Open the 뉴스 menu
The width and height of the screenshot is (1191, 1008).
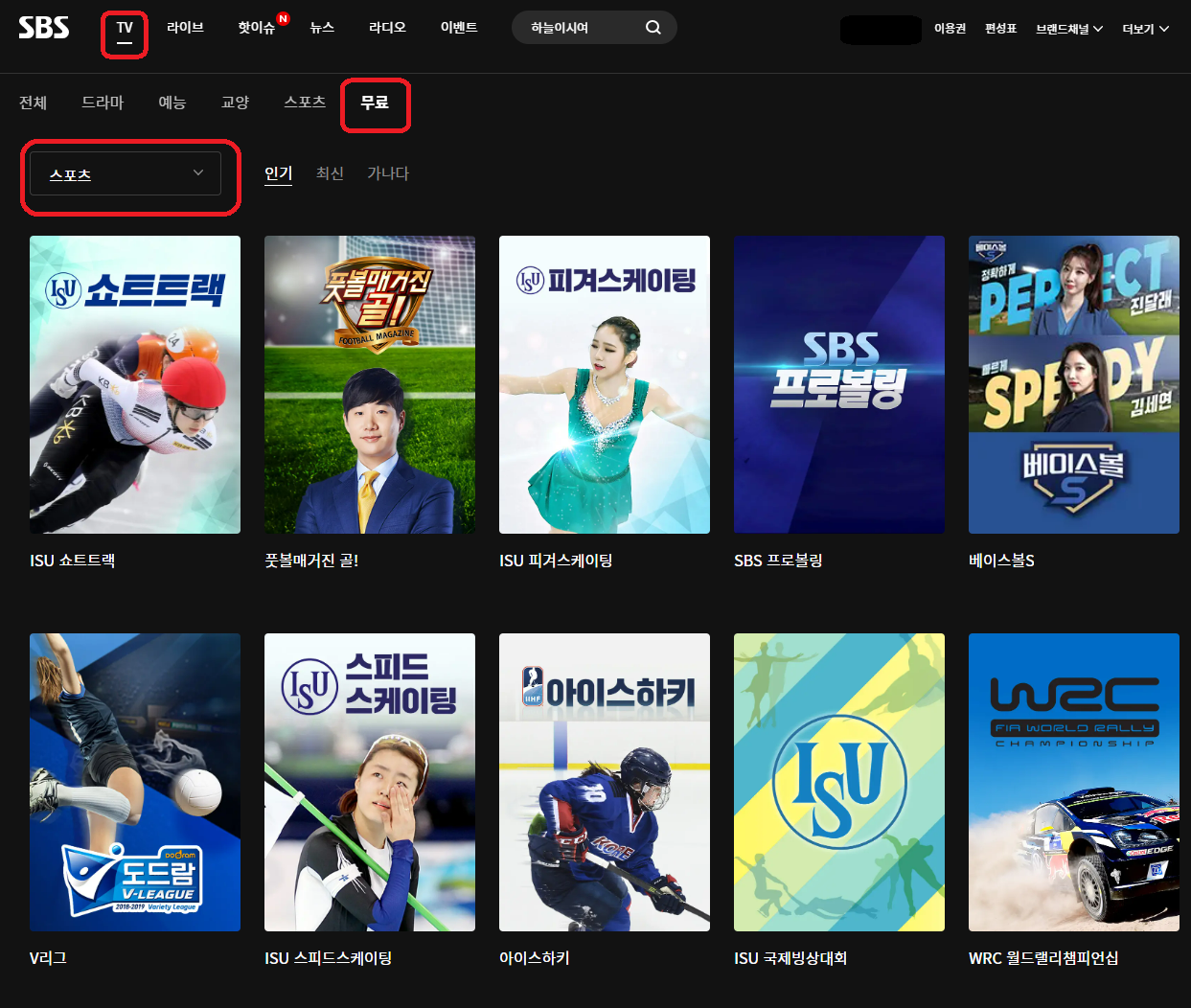point(322,28)
